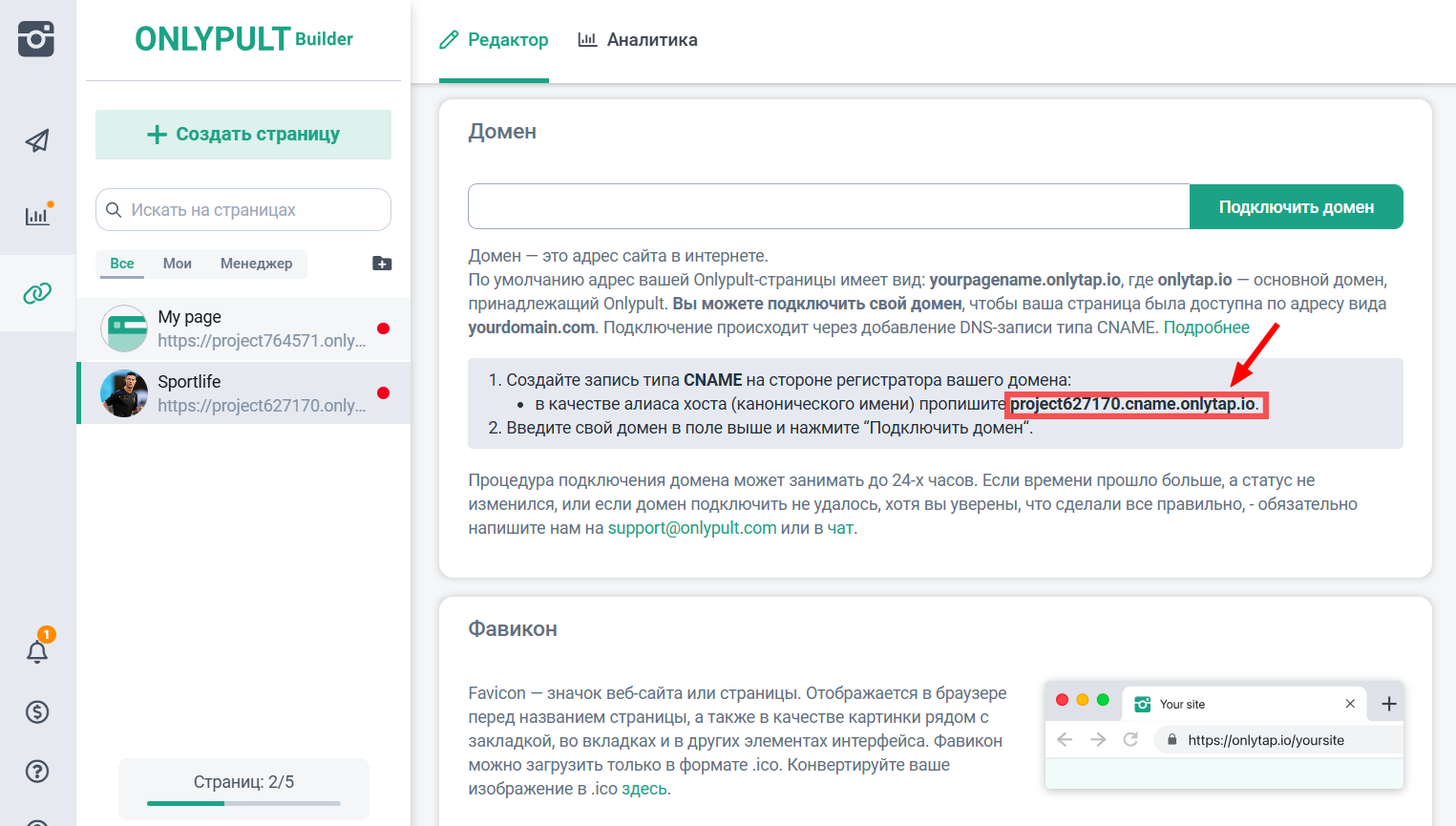Click the Onlypult camera logo icon

coord(36,38)
